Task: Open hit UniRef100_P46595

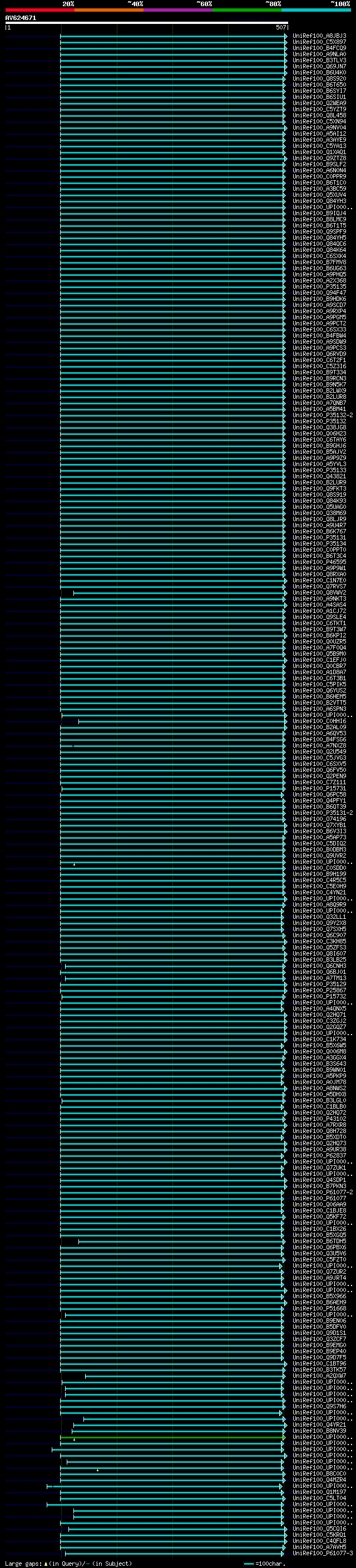Action: pos(319,562)
